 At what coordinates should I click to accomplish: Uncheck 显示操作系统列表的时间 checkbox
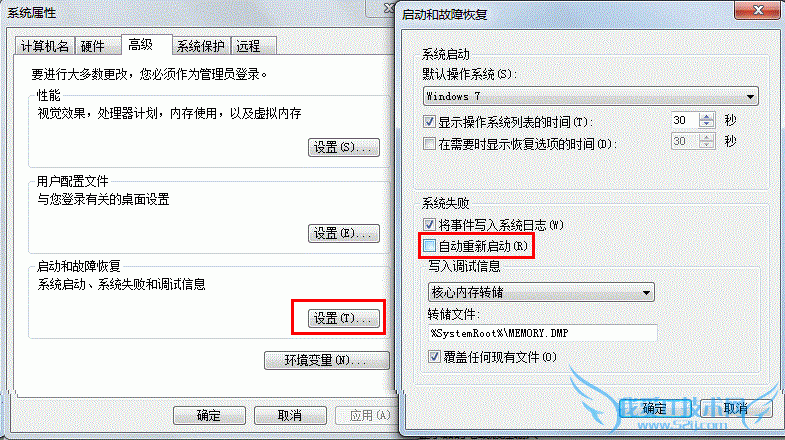[429, 122]
